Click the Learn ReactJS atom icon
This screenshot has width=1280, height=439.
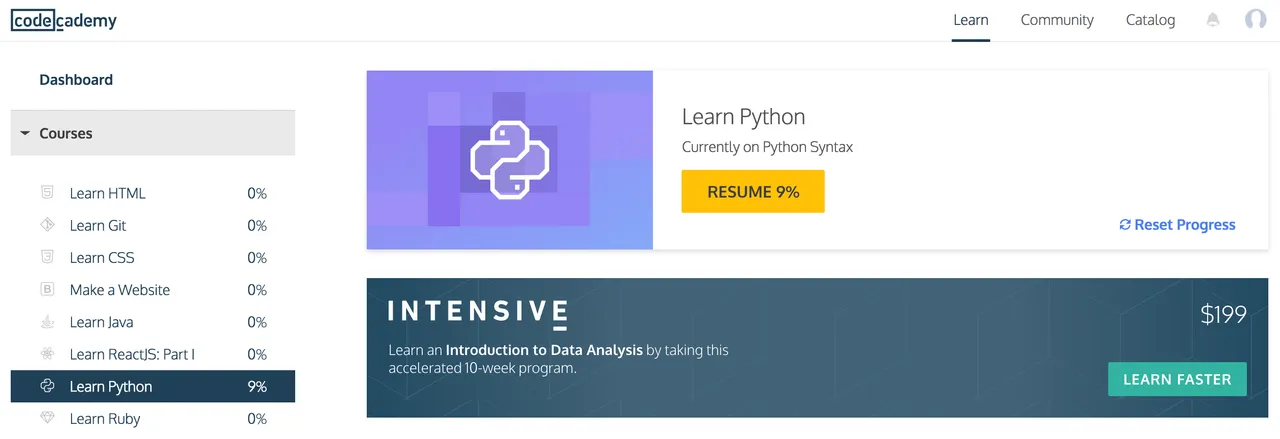click(x=46, y=354)
